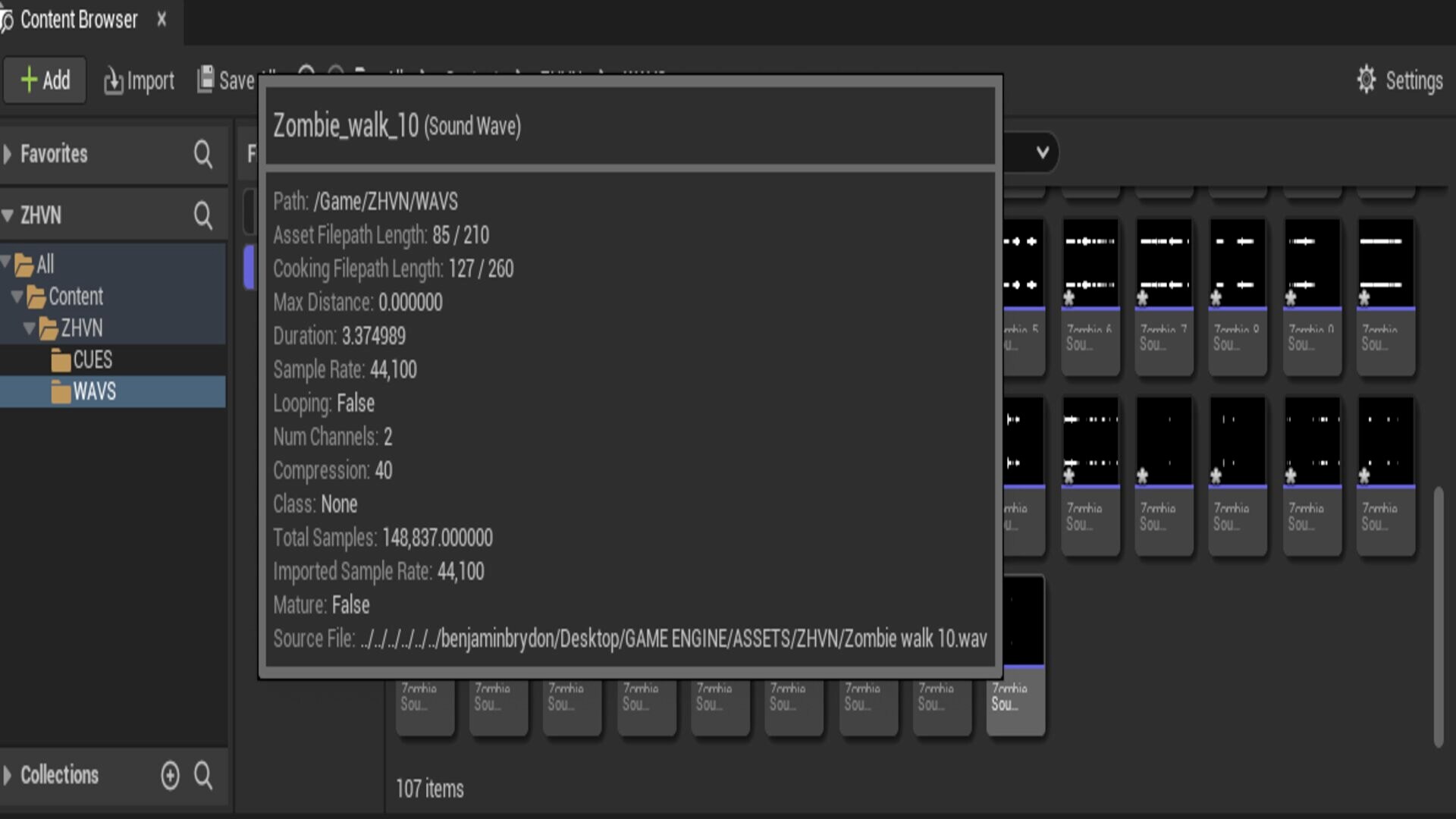The width and height of the screenshot is (1456, 819).
Task: Click search icon in ZHVN header
Action: pos(202,215)
